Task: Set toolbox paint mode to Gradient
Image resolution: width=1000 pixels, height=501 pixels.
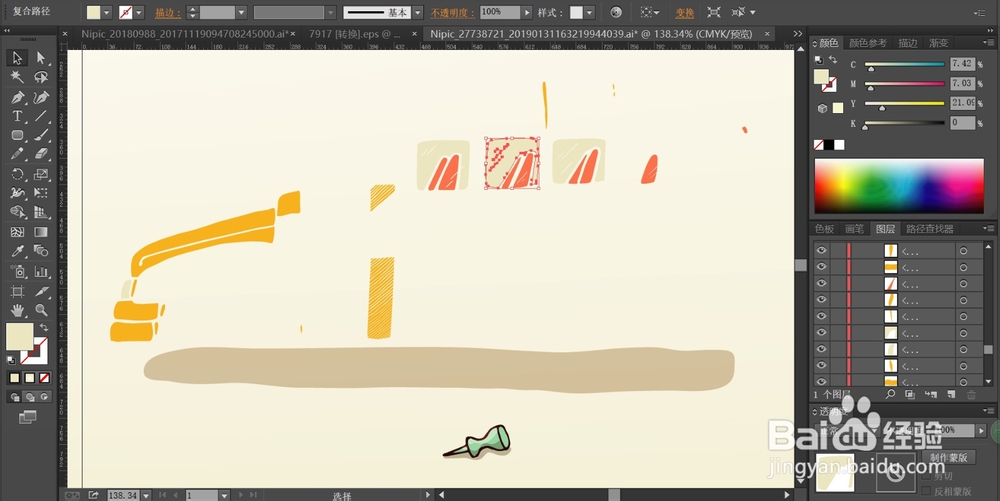Action: click(x=29, y=378)
